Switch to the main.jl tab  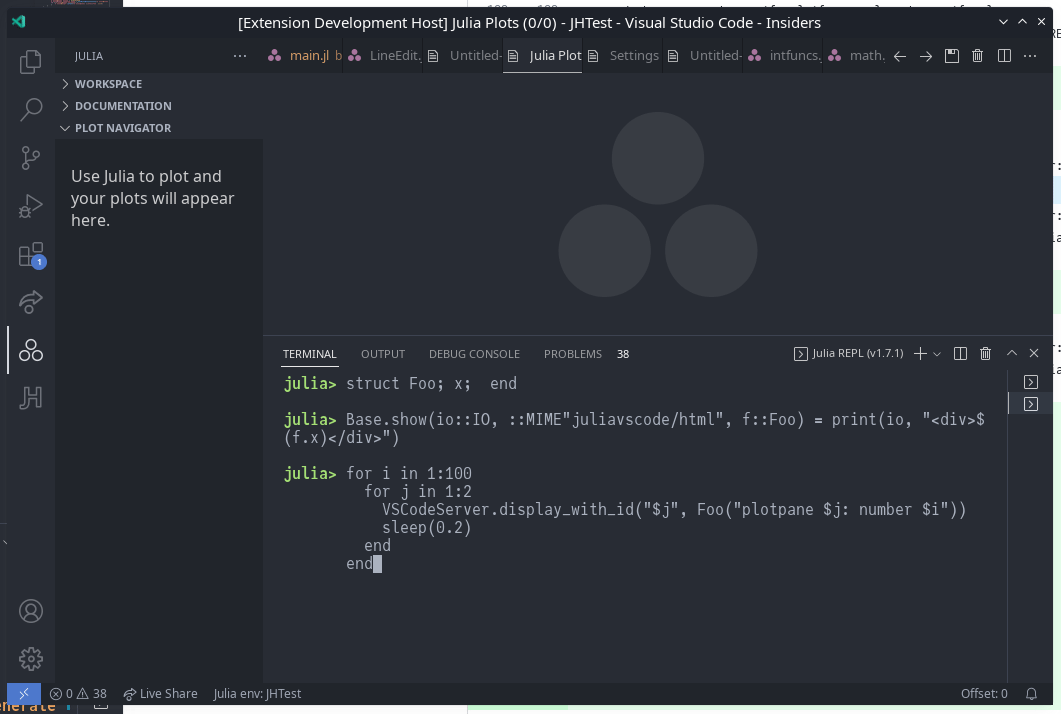point(304,56)
